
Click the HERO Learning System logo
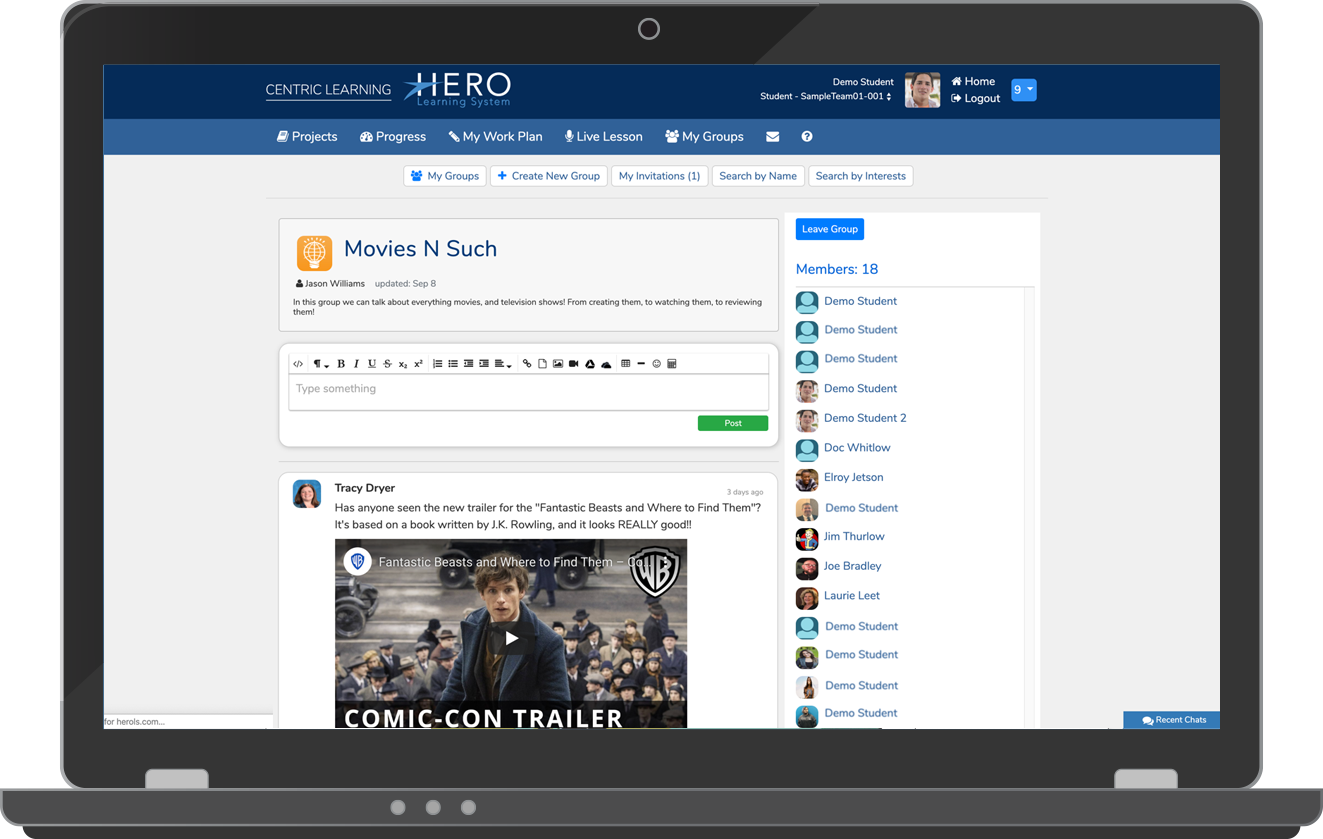coord(458,90)
